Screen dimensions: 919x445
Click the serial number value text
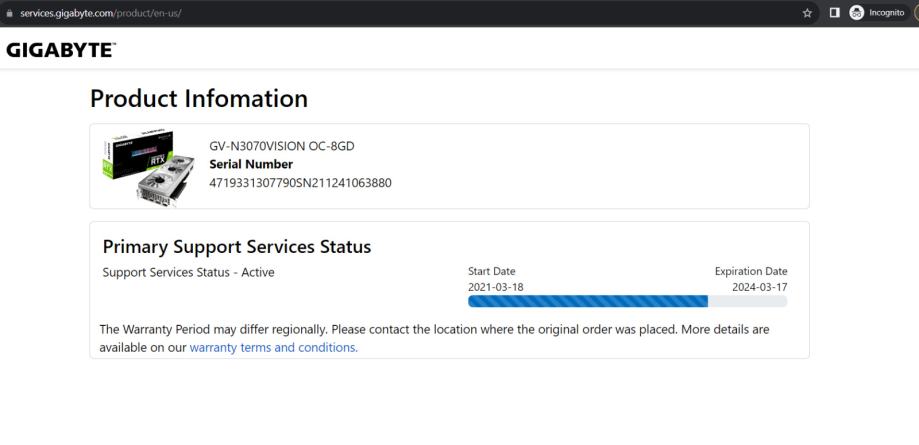[300, 182]
